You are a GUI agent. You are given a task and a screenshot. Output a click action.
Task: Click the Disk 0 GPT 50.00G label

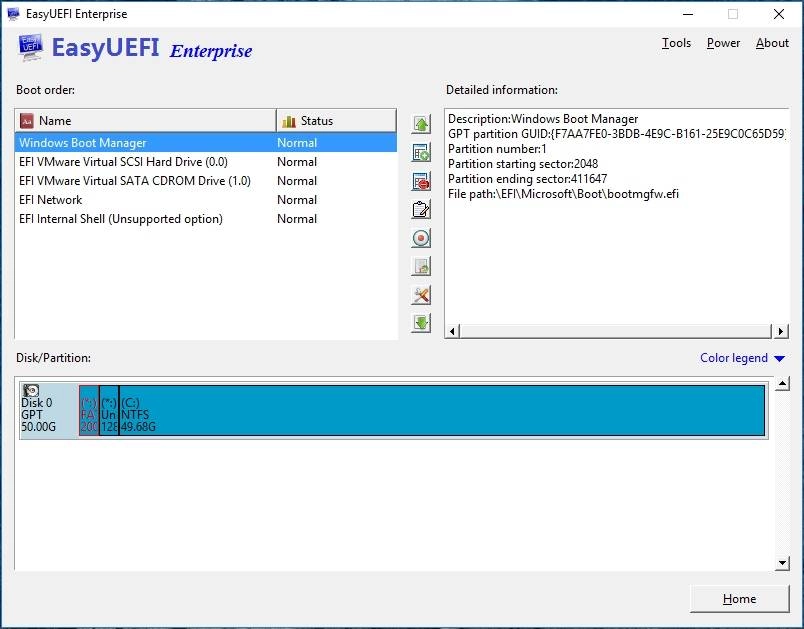point(38,415)
